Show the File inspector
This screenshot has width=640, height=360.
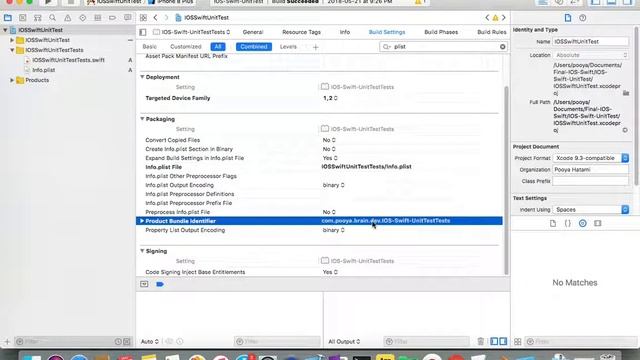point(568,18)
